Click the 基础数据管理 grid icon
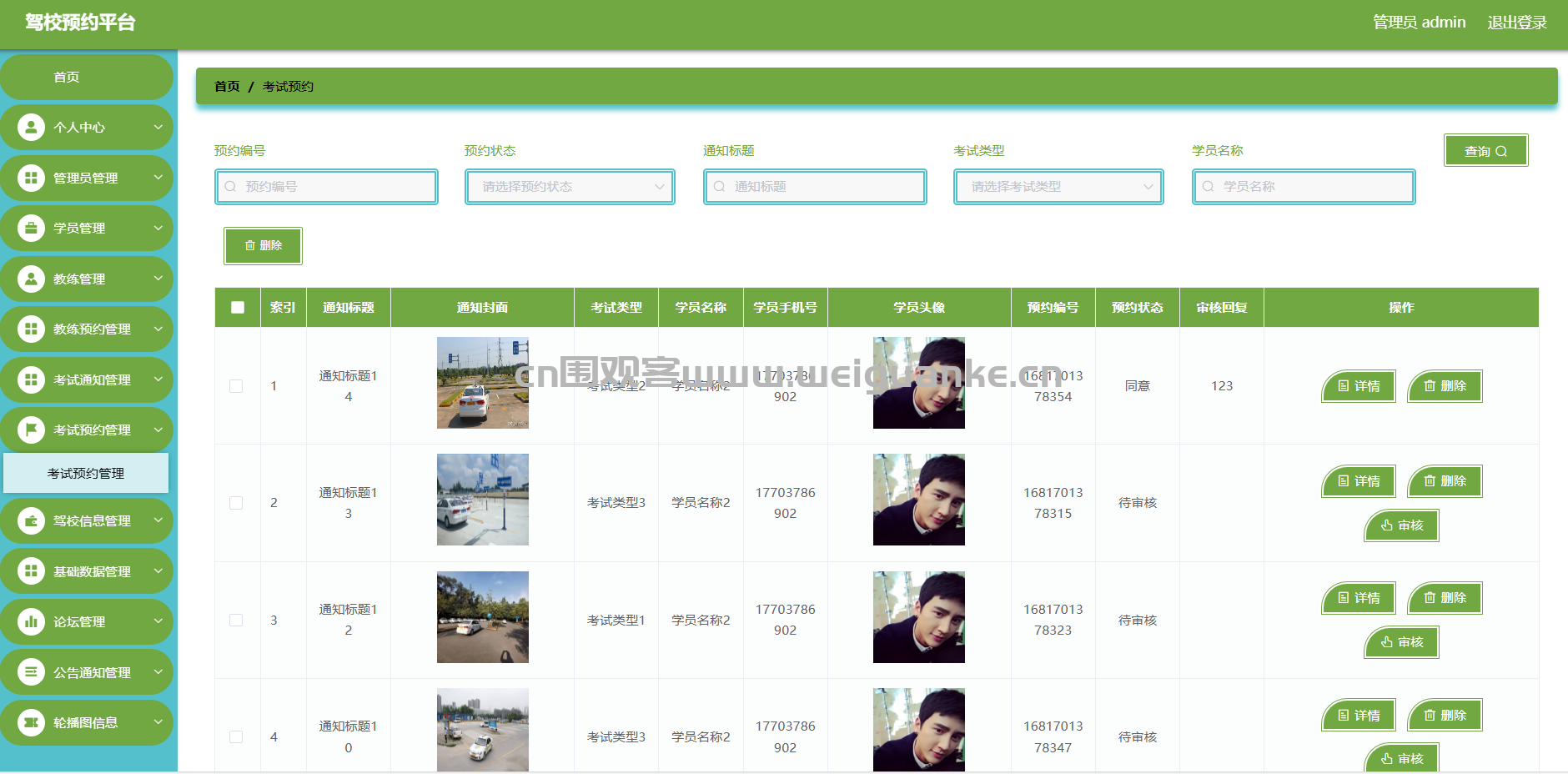Screen dimensions: 1568x774 click(x=31, y=571)
